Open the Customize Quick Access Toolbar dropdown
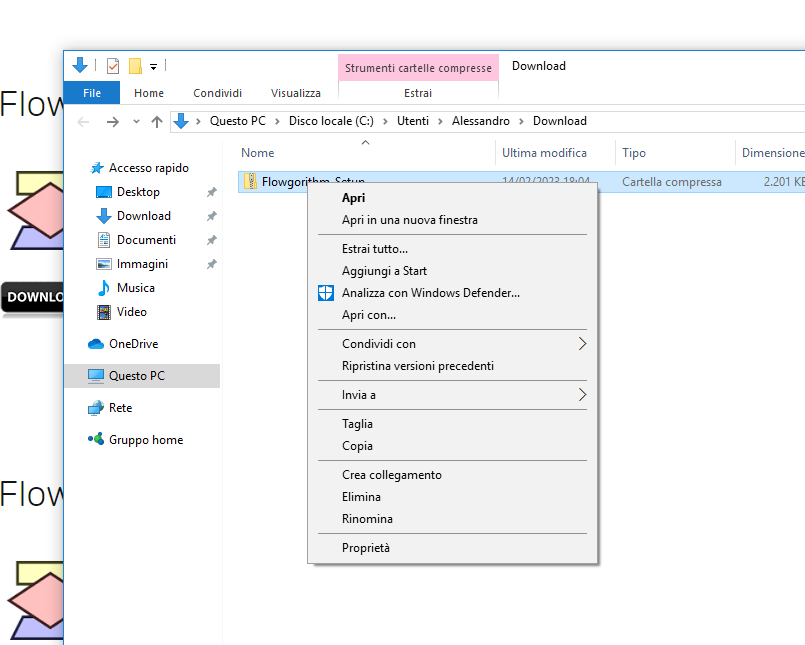805x645 pixels. pos(153,67)
